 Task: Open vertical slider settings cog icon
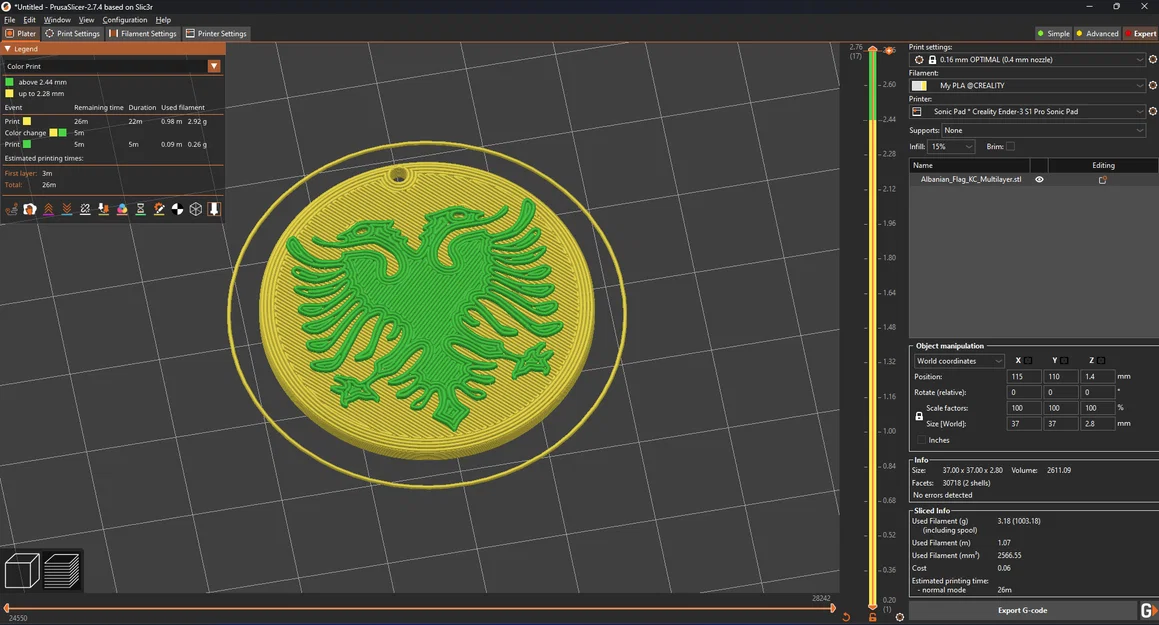[900, 617]
